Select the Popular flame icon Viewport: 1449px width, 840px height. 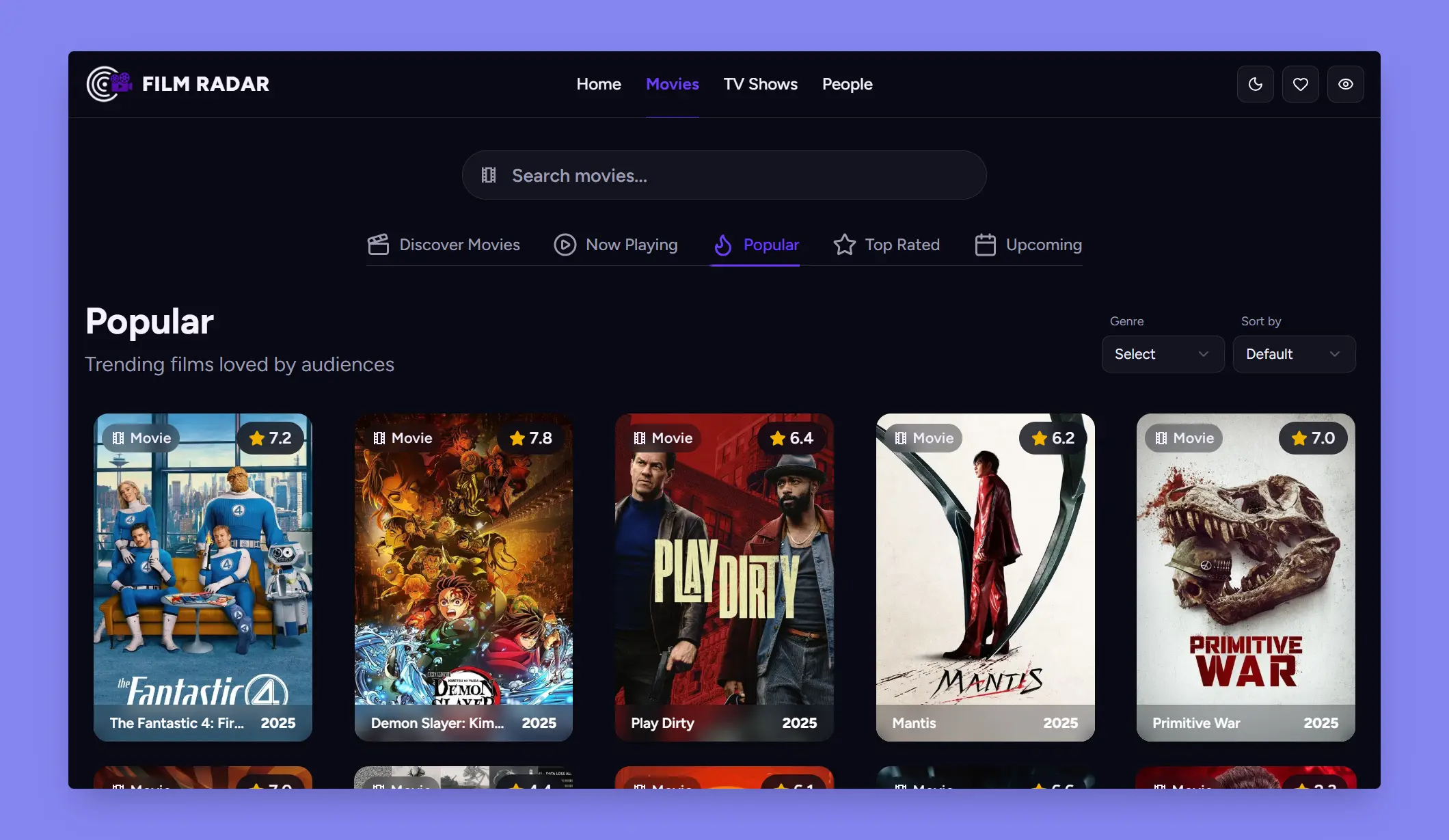[724, 245]
